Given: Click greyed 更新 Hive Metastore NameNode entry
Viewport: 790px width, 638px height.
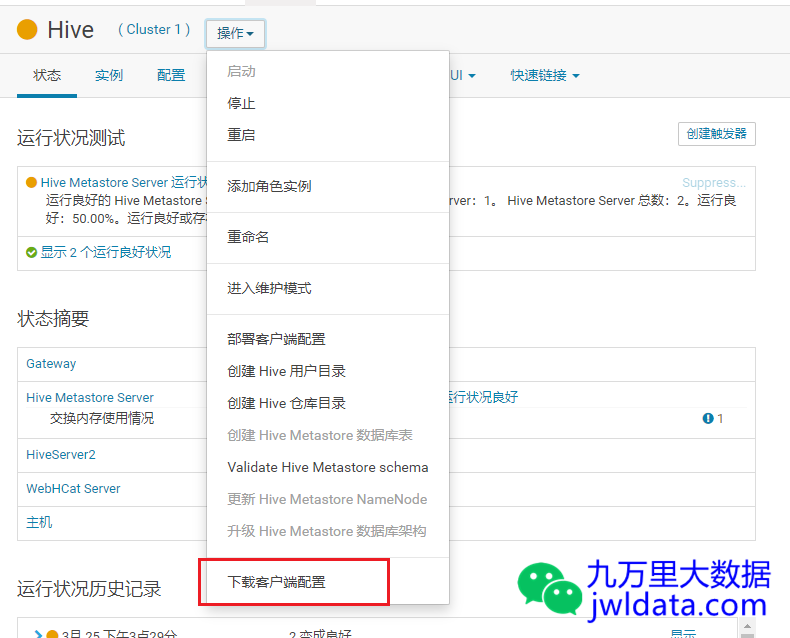Looking at the screenshot, I should tap(327, 499).
